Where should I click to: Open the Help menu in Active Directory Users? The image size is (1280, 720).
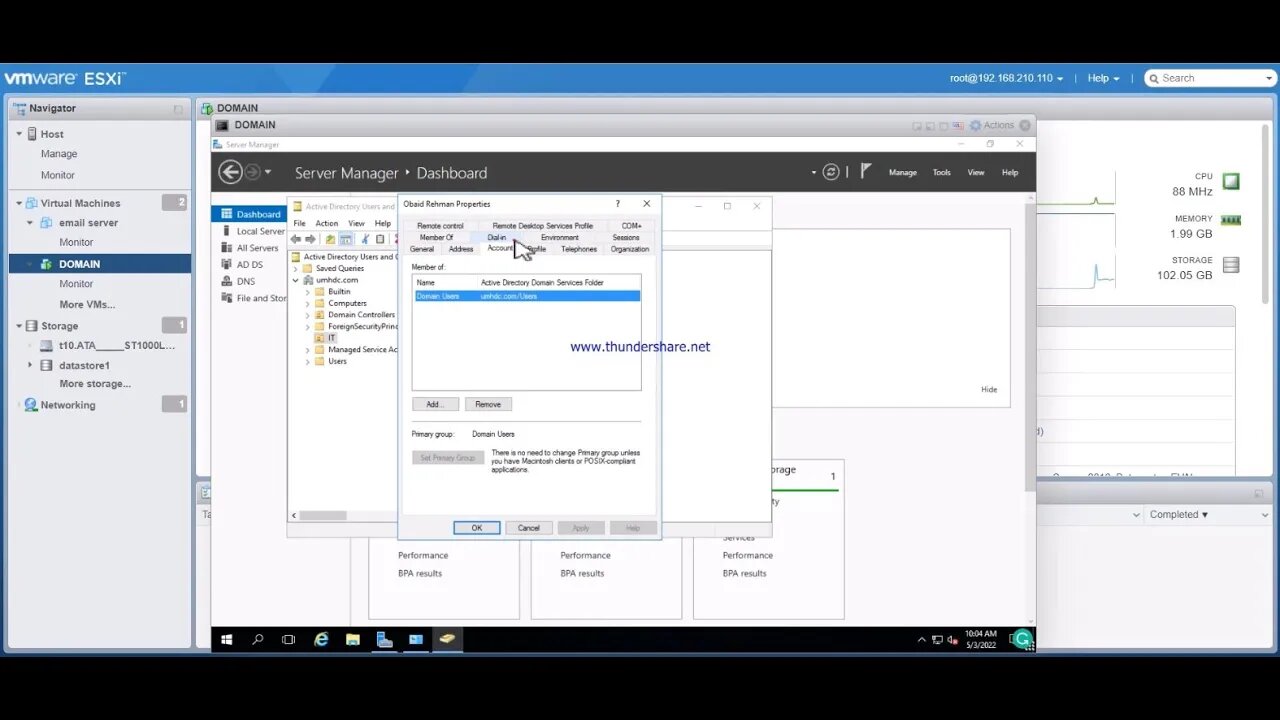click(x=383, y=223)
